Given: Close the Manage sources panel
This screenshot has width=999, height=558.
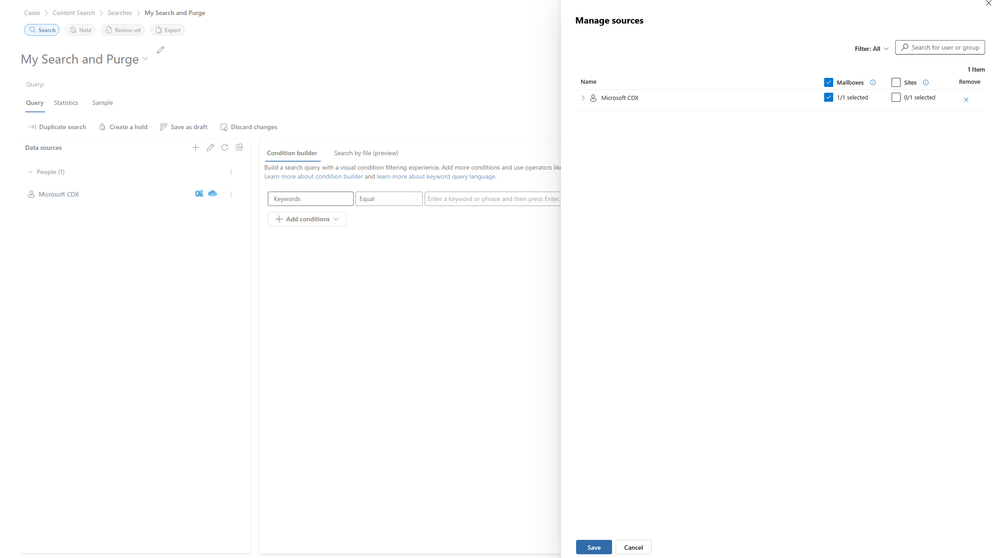Looking at the screenshot, I should coord(989,3).
